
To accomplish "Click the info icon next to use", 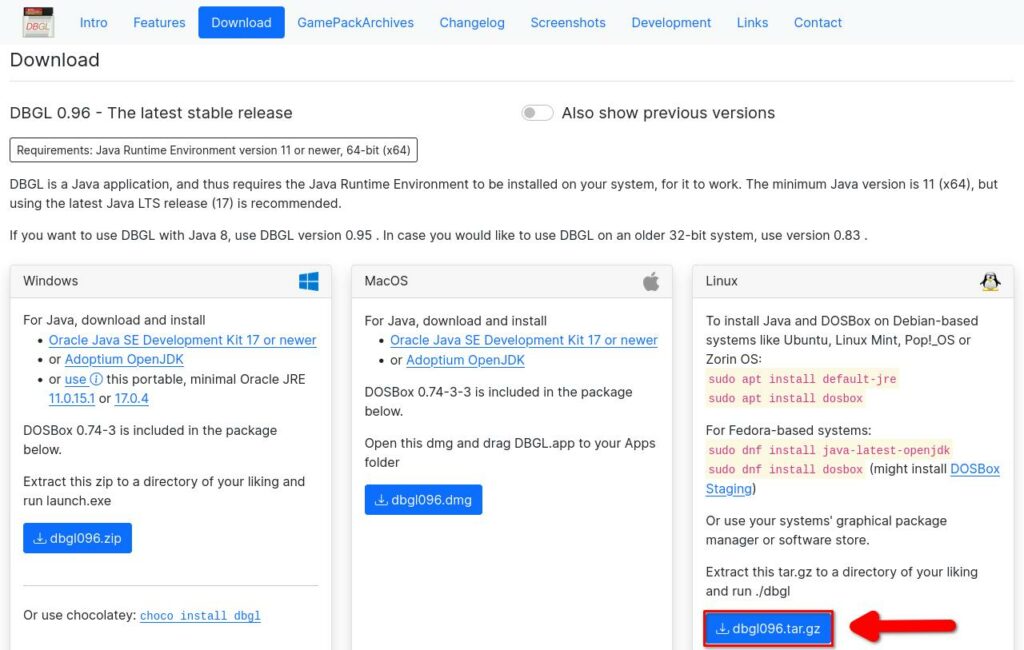I will (x=97, y=380).
